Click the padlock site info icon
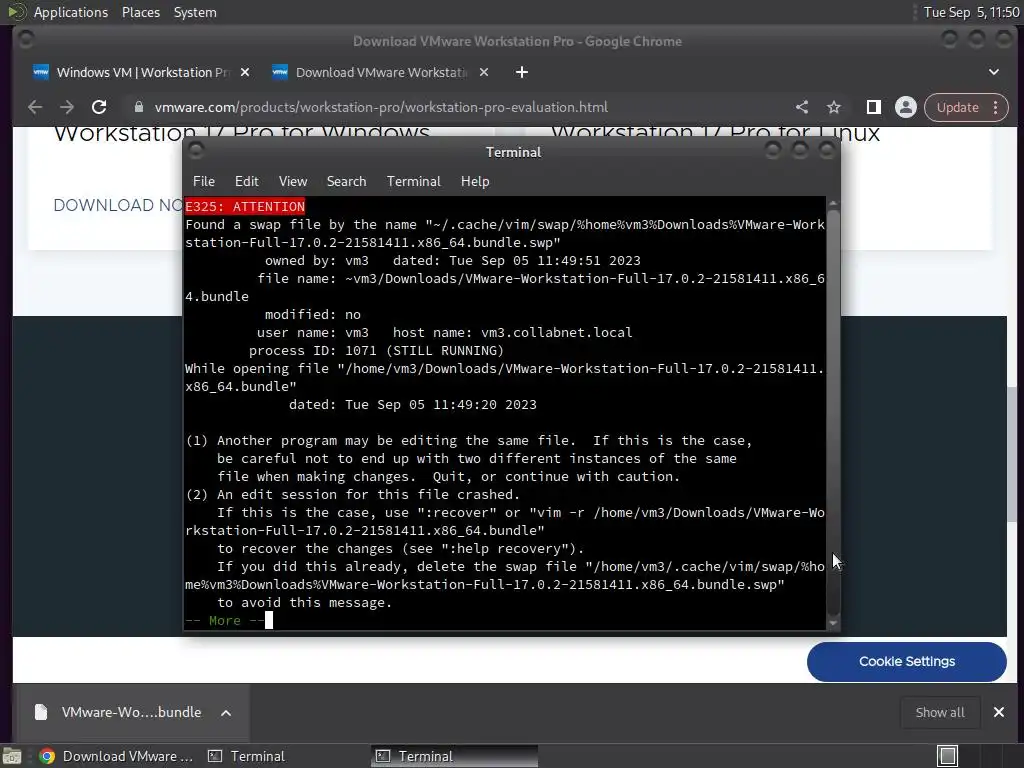This screenshot has width=1024, height=768. (138, 107)
